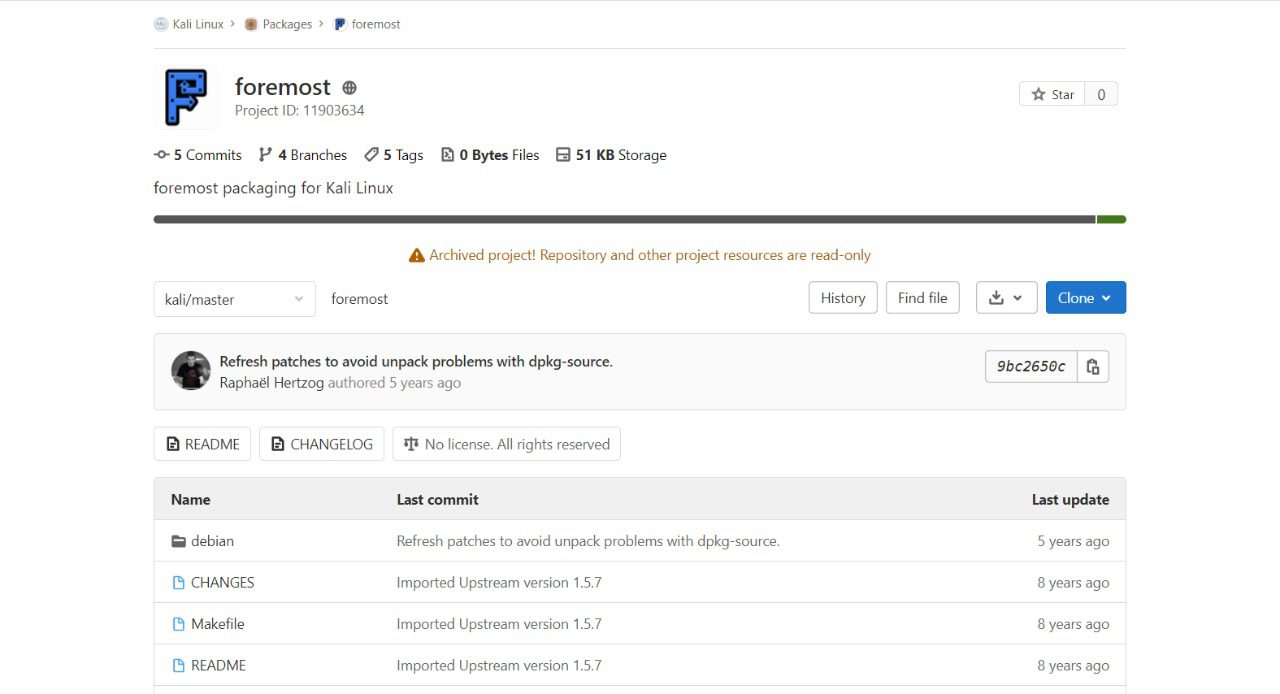Open the download format dropdown arrow
This screenshot has width=1280, height=694.
coord(1016,297)
